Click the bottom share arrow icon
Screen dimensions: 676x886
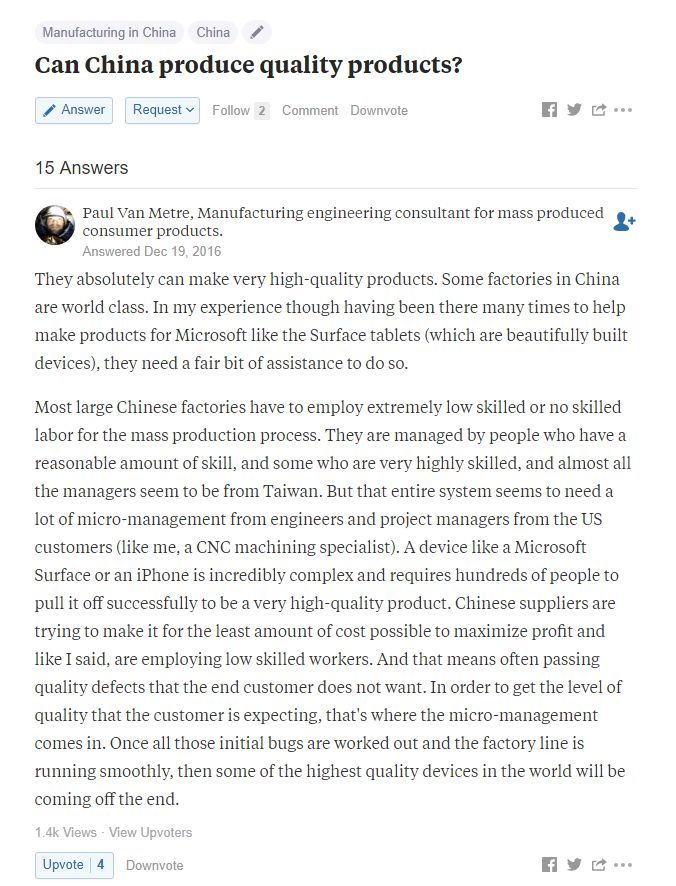click(x=599, y=865)
